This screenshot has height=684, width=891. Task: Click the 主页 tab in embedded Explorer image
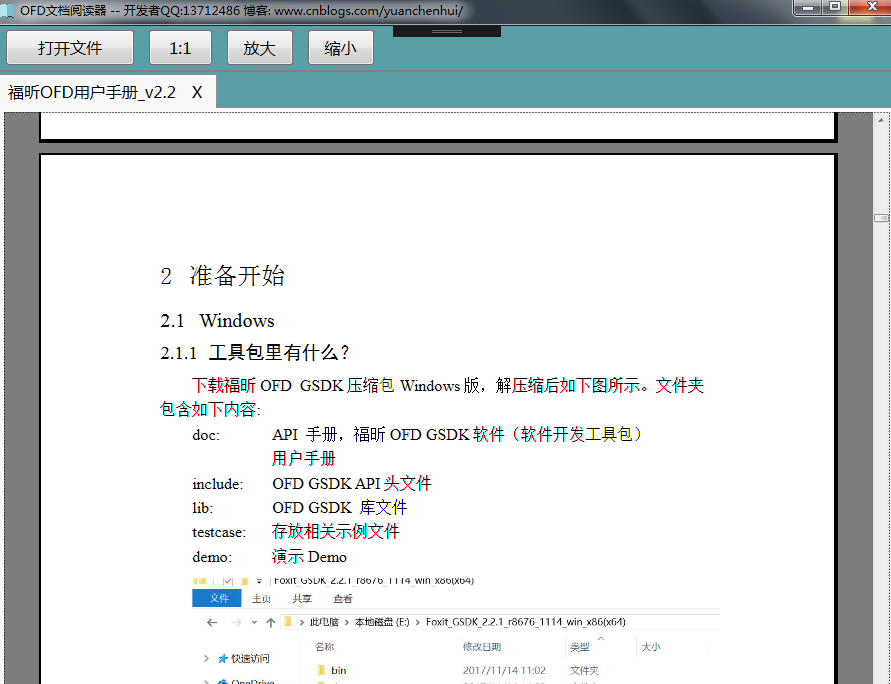click(x=261, y=599)
